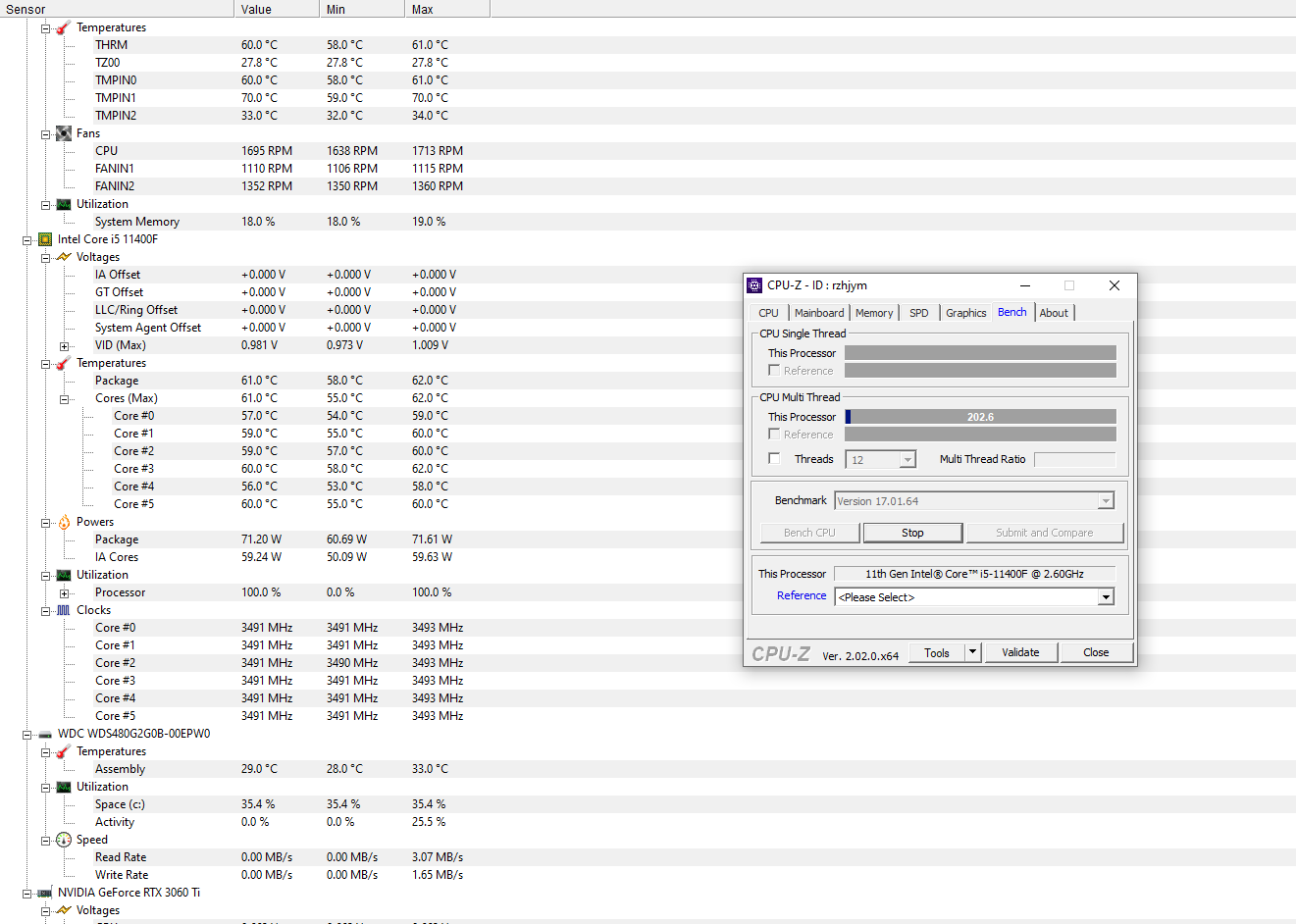Click the Submit and Compare button
Image resolution: width=1296 pixels, height=924 pixels.
tap(1045, 533)
